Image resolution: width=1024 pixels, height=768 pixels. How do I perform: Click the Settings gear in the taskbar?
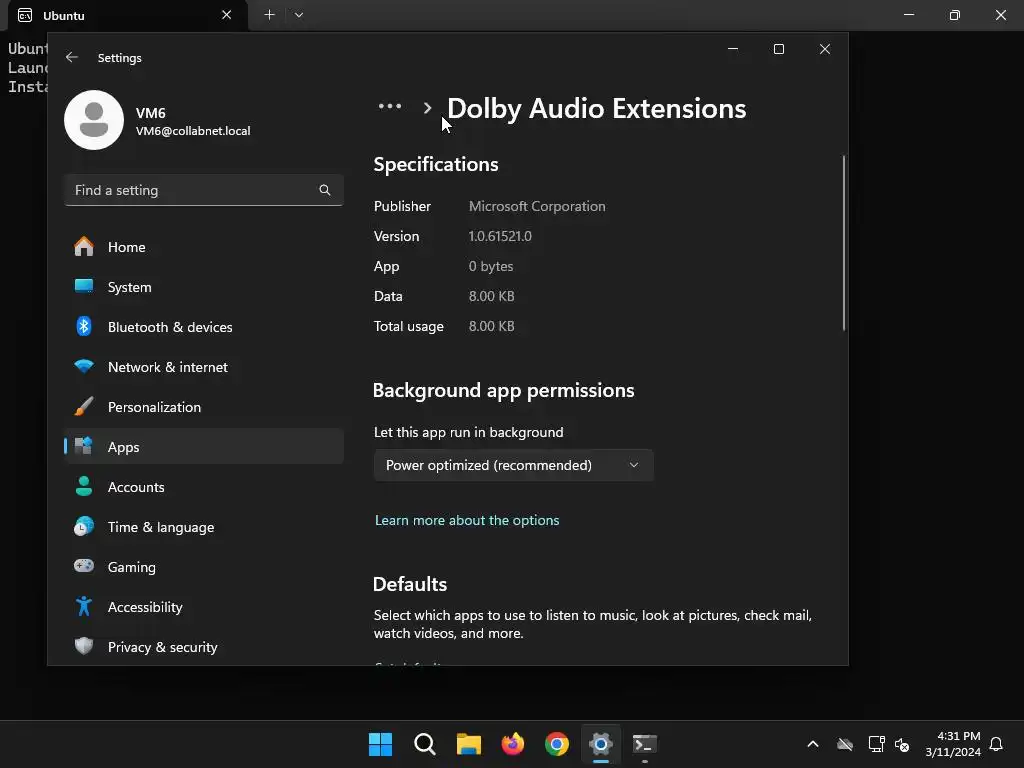(x=601, y=744)
